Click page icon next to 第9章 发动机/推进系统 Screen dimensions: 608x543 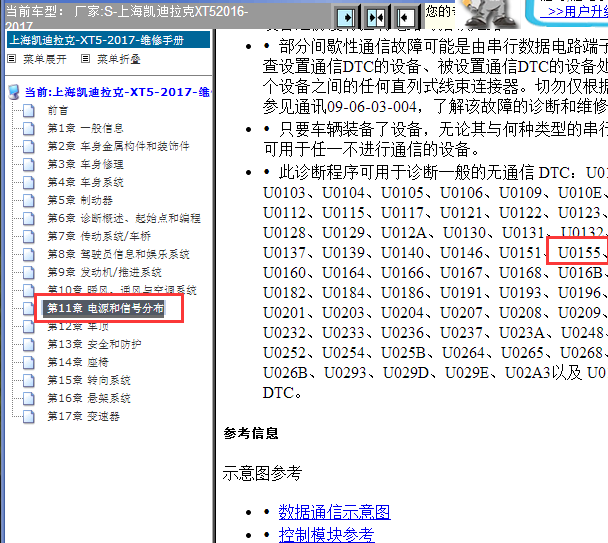point(29,272)
